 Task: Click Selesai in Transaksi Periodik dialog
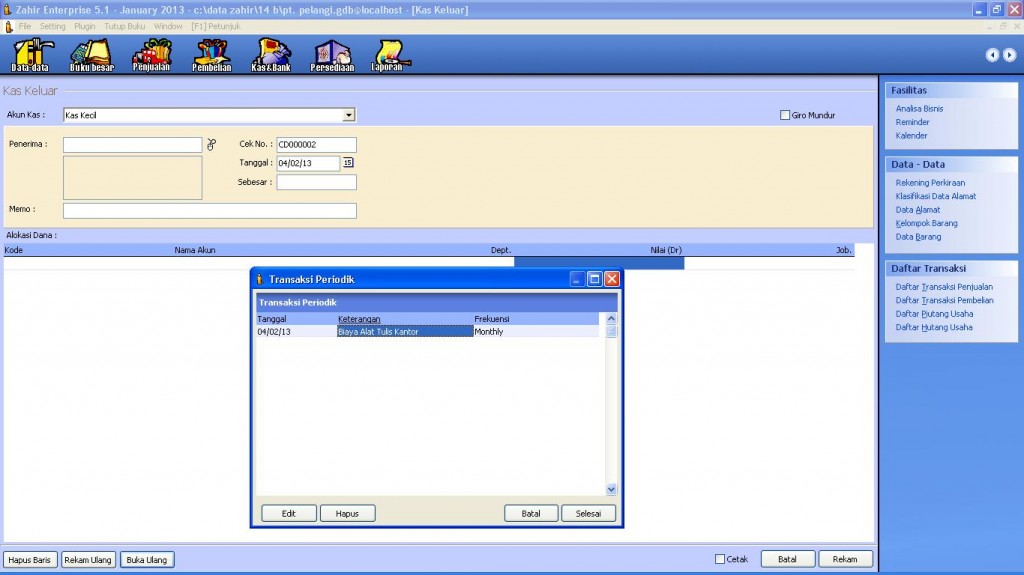click(588, 513)
